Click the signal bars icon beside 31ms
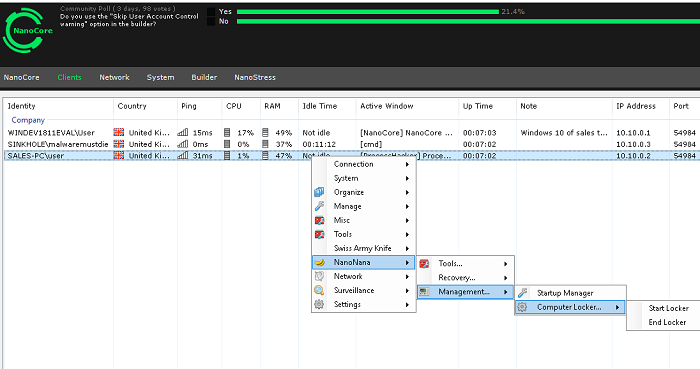The image size is (700, 369). pyautogui.click(x=183, y=156)
